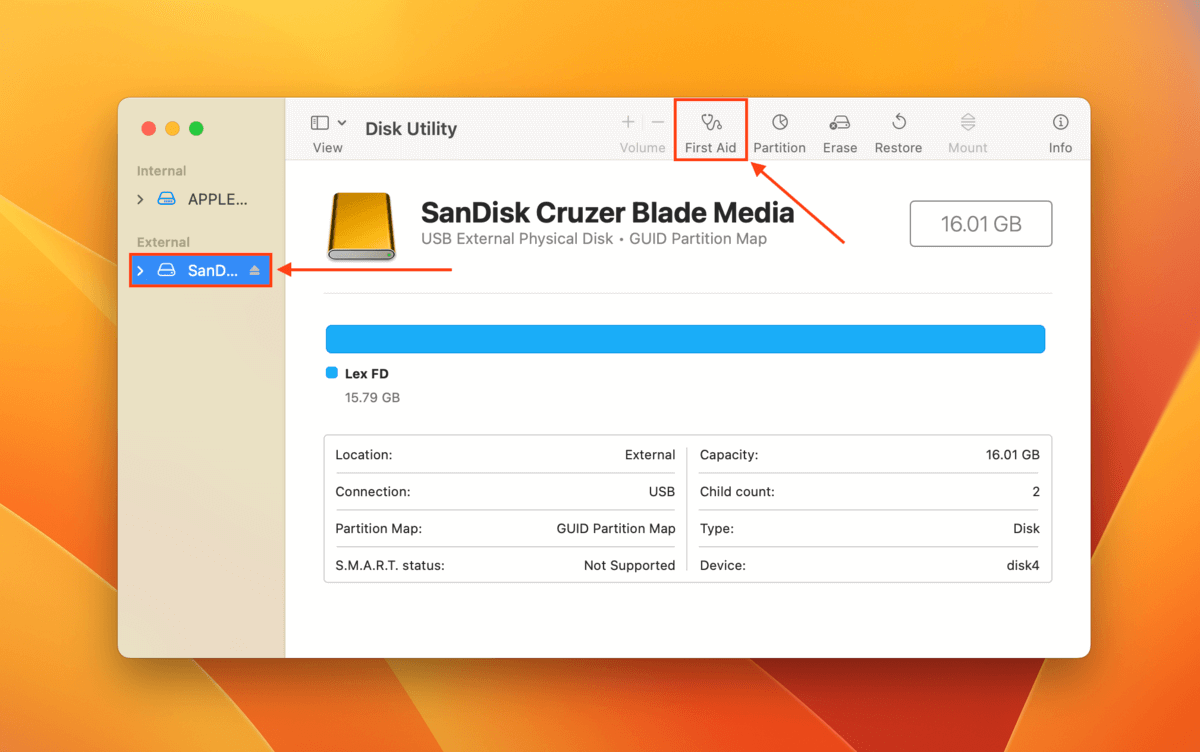Click the Disk Utility window title
1200x752 pixels.
tap(411, 129)
